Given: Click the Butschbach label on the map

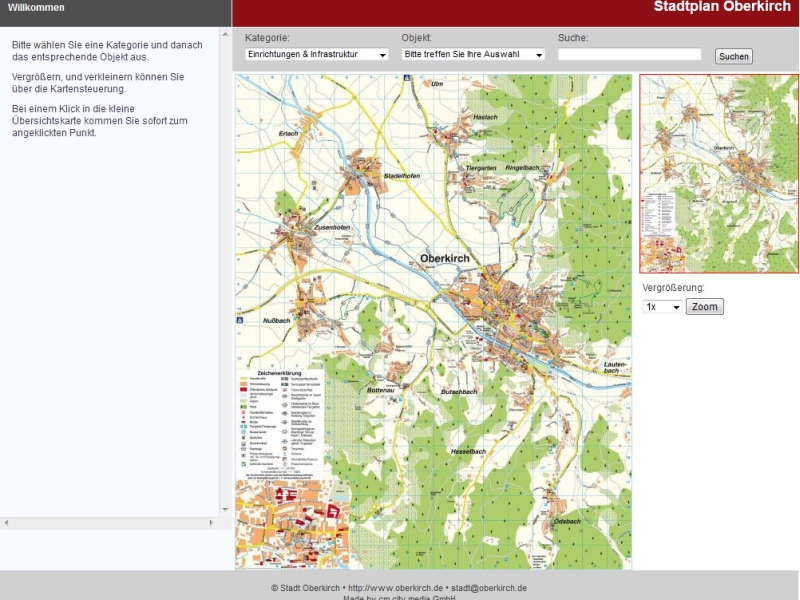Looking at the screenshot, I should [x=459, y=391].
